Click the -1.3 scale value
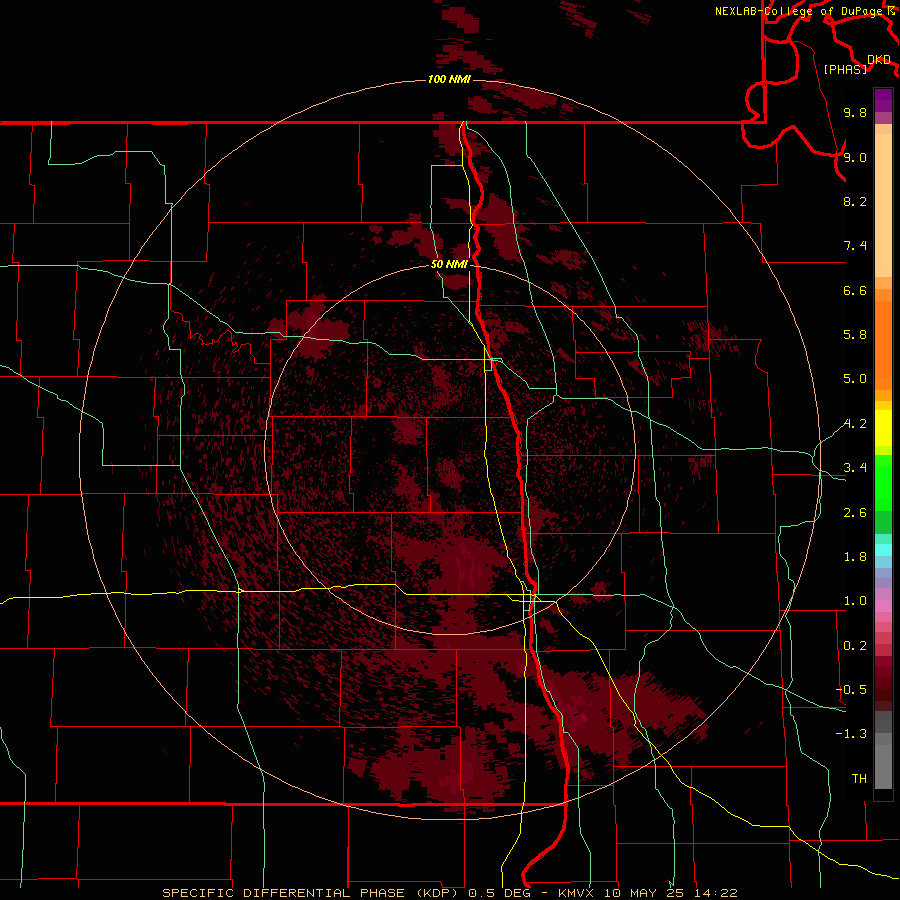 click(851, 734)
